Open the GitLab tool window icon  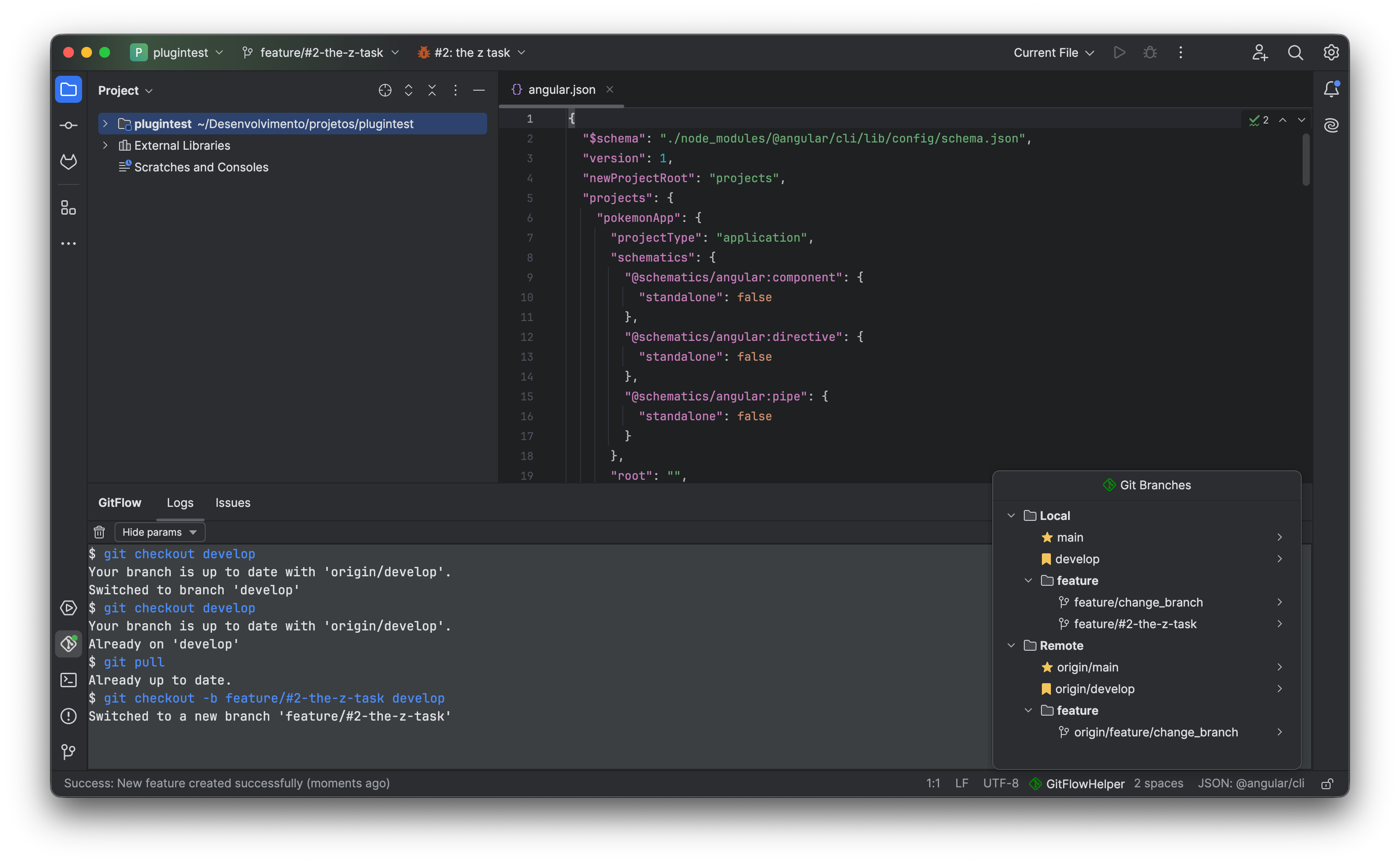click(69, 162)
